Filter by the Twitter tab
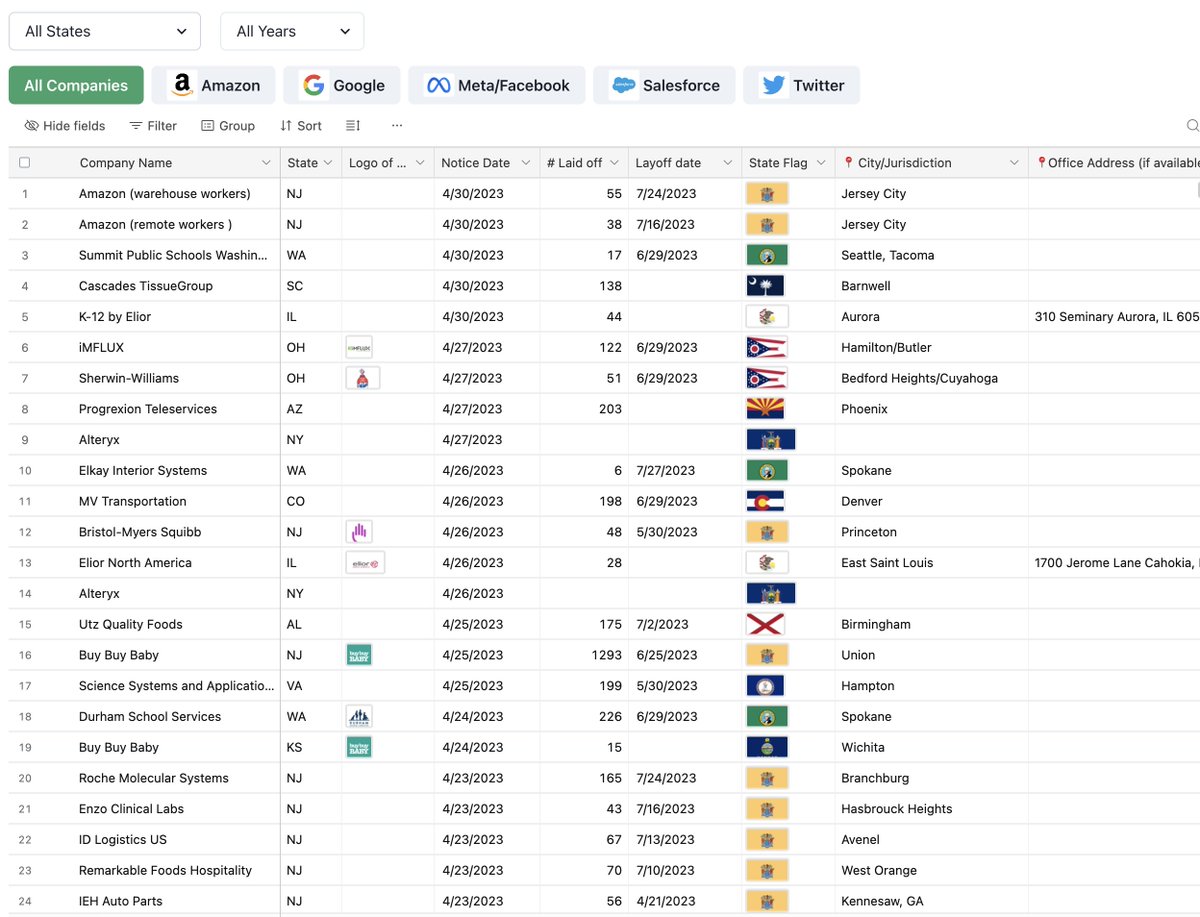Screen dimensions: 1200x917 coord(801,85)
